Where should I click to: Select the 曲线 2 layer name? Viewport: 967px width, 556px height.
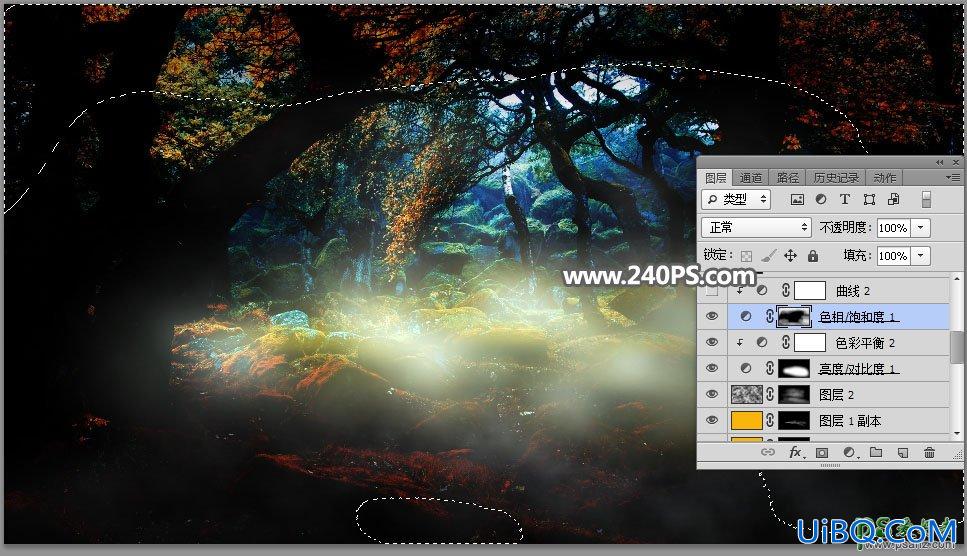click(x=853, y=291)
